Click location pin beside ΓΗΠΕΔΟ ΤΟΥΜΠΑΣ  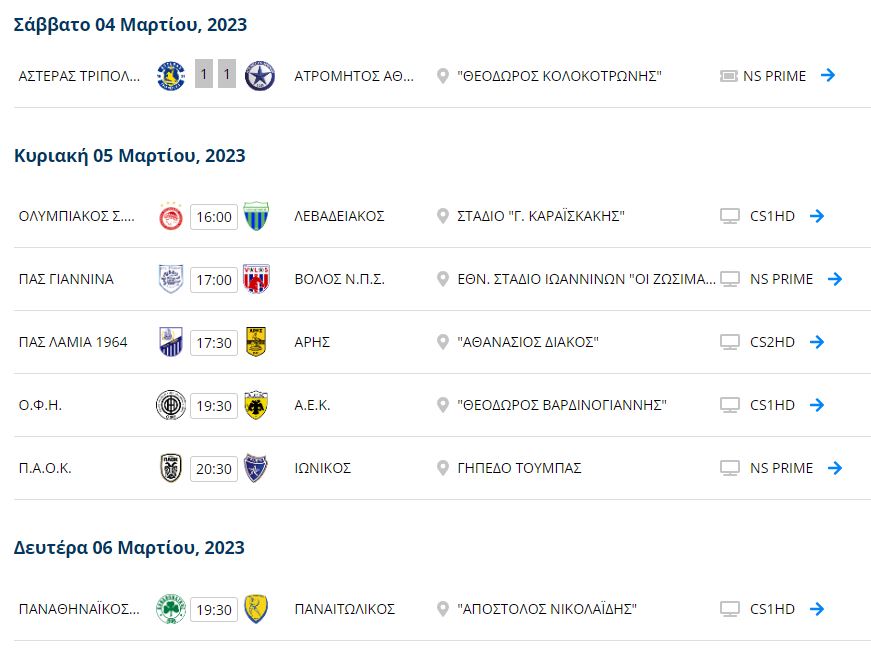444,468
